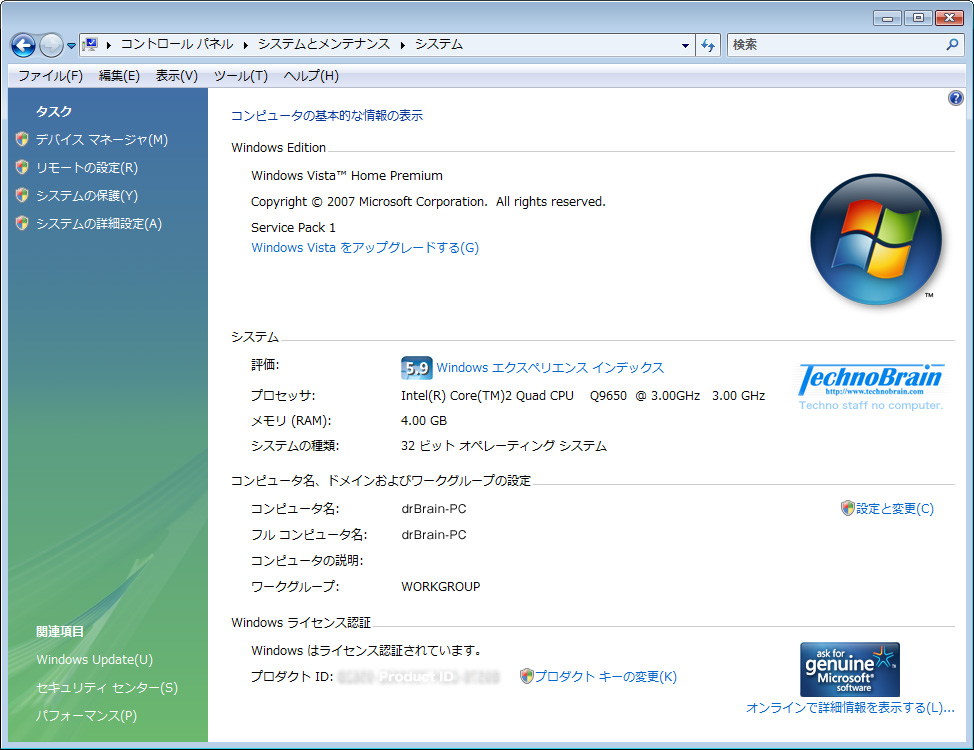This screenshot has width=974, height=750.
Task: Click プロダクト キーの変更(K) link
Action: (606, 677)
